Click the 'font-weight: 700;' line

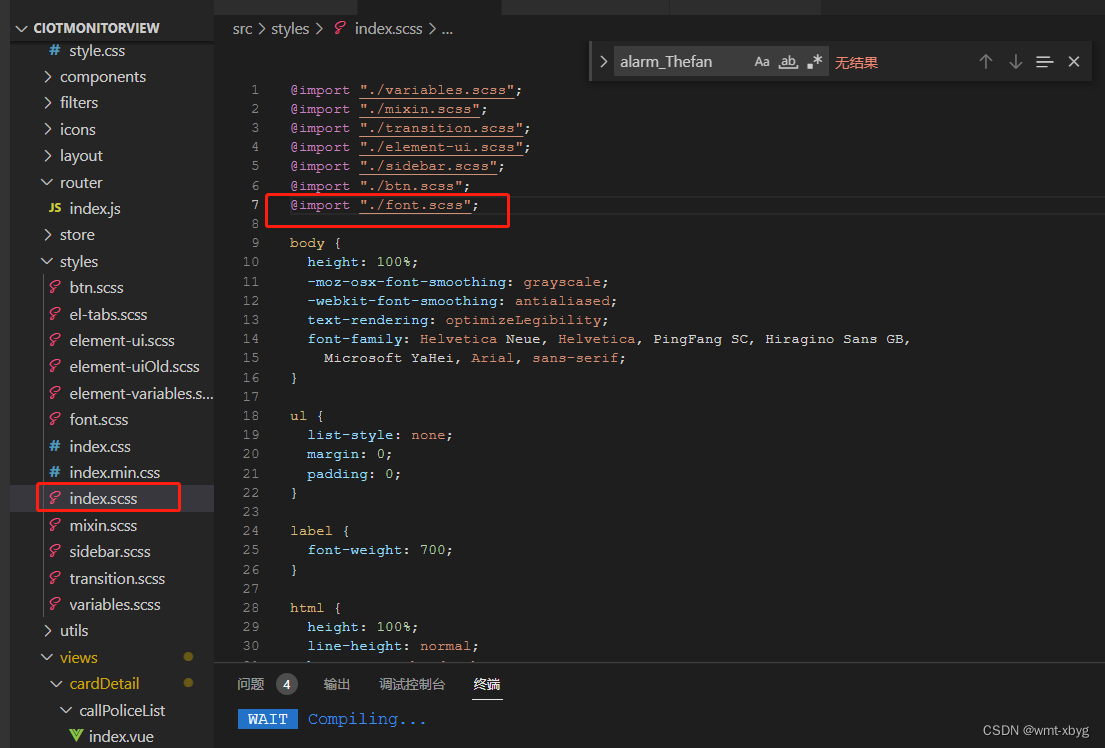pyautogui.click(x=380, y=550)
